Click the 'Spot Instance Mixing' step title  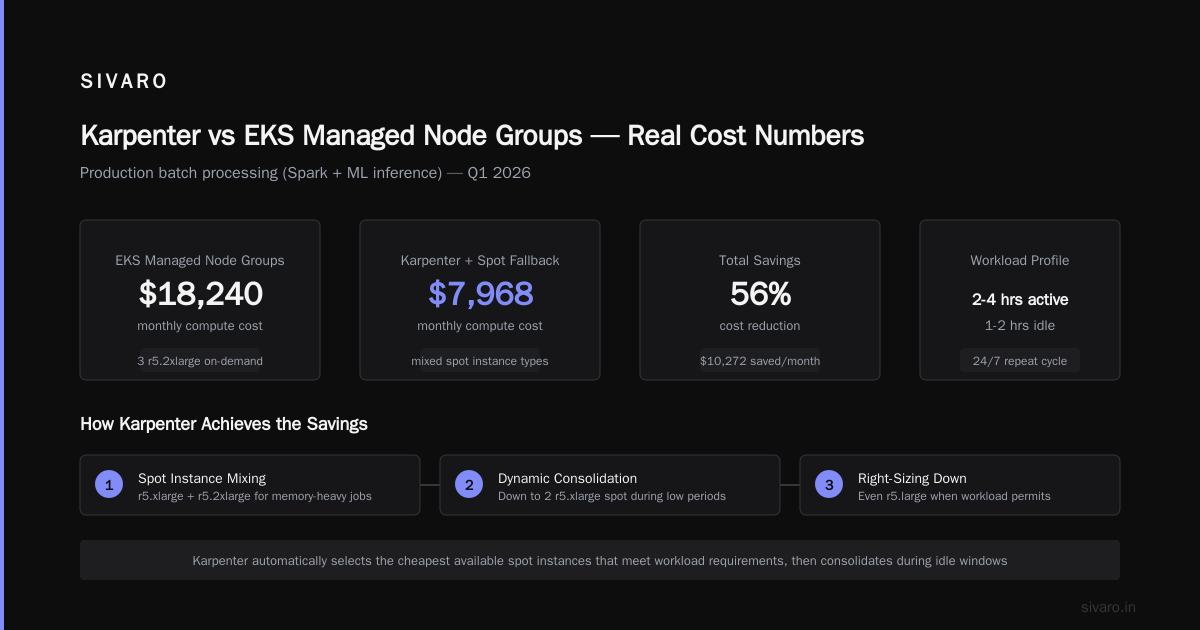202,478
